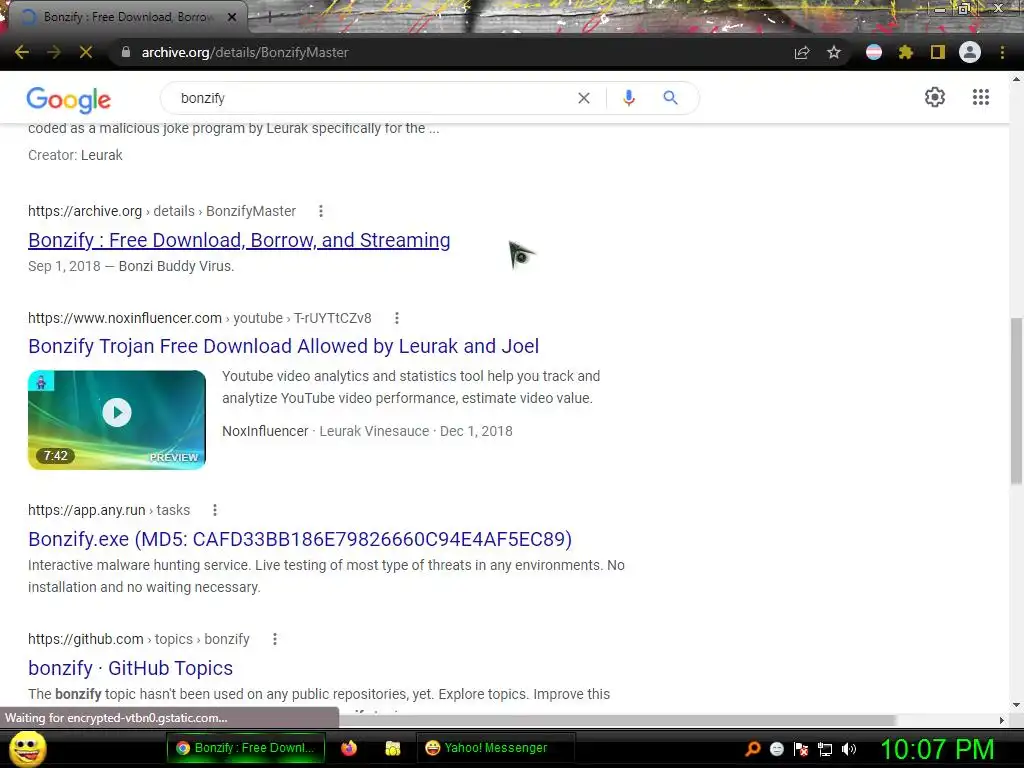This screenshot has width=1024, height=768.
Task: Close the Bonzify browser tab
Action: (232, 17)
